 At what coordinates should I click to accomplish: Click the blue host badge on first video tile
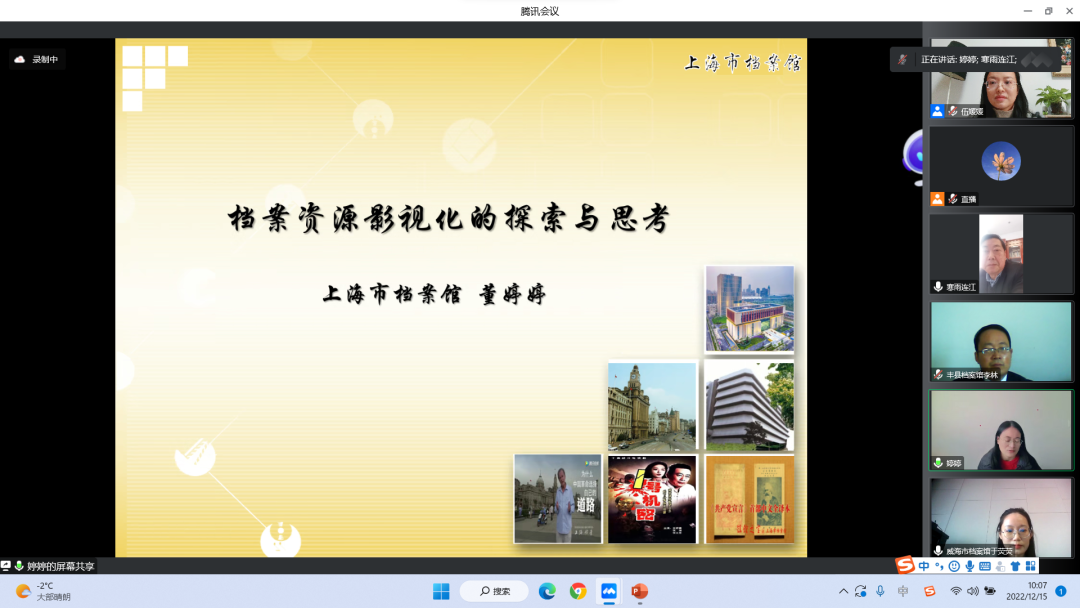click(937, 111)
